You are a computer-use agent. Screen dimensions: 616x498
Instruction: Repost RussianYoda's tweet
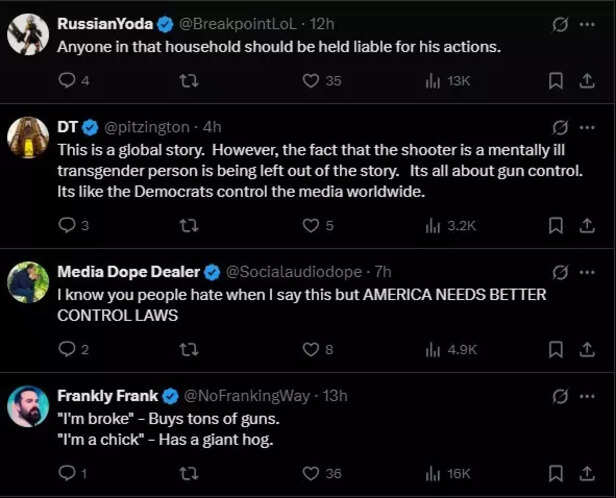187,80
